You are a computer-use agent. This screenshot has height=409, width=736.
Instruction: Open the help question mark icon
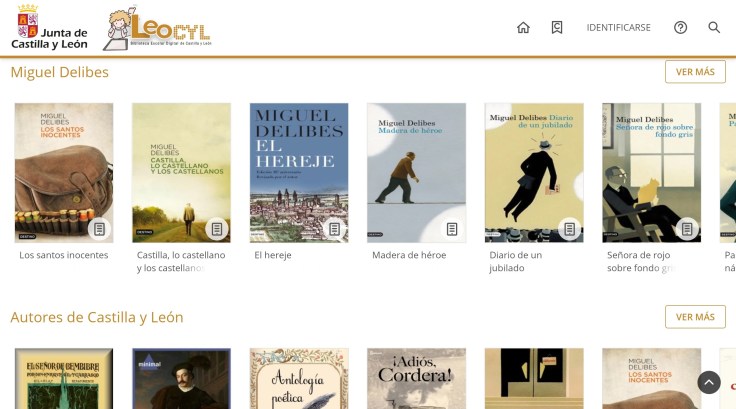point(680,28)
